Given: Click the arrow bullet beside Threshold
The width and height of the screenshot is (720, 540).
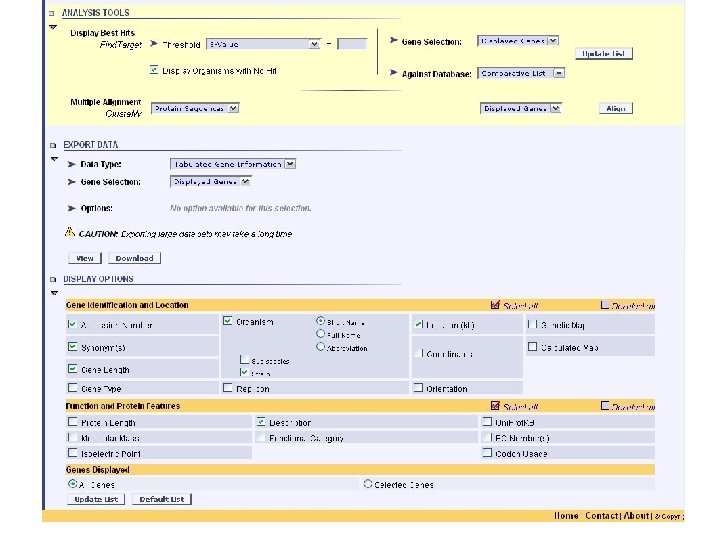Looking at the screenshot, I should click(x=152, y=45).
